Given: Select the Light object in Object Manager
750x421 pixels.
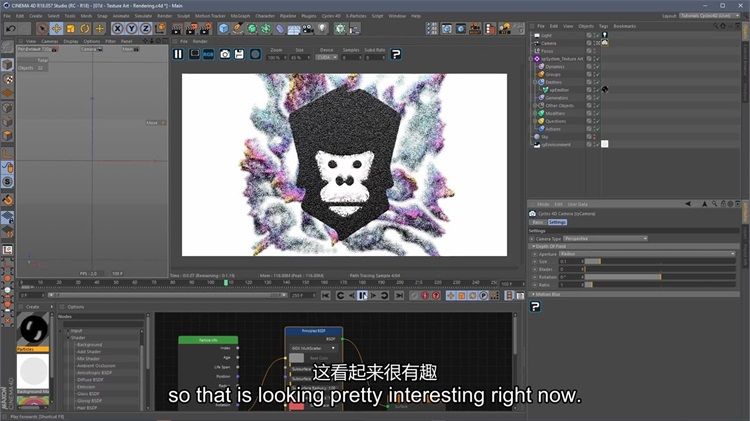Looking at the screenshot, I should pos(546,35).
